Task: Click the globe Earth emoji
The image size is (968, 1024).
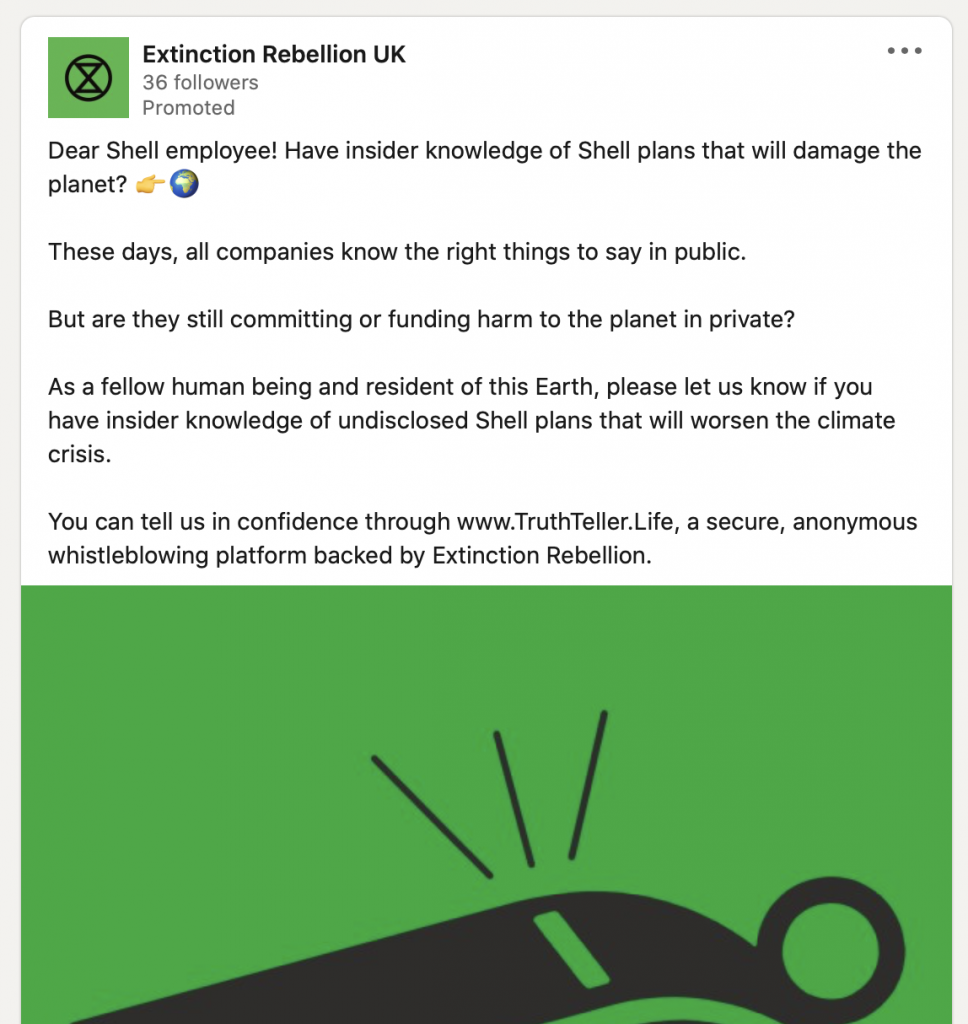Action: tap(184, 184)
